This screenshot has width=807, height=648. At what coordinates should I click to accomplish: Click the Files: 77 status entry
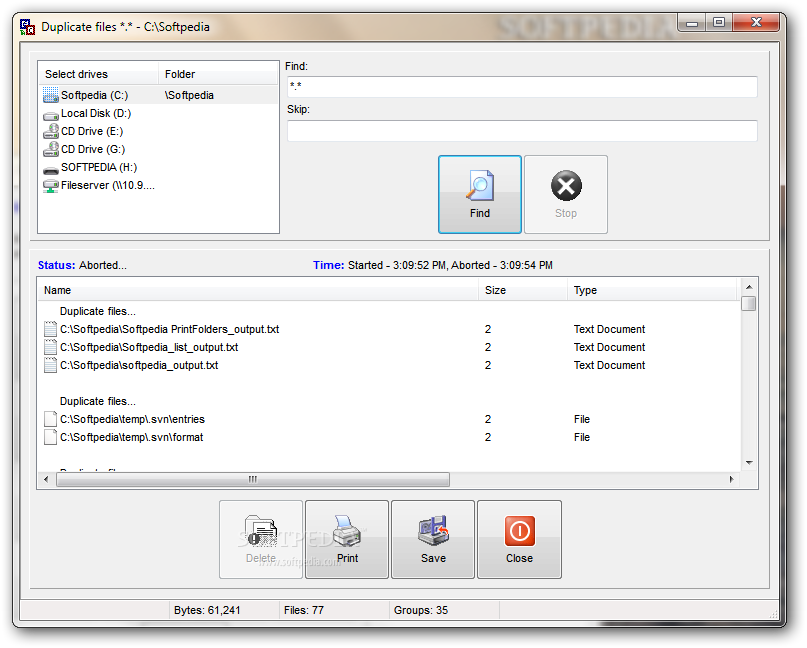coord(304,610)
